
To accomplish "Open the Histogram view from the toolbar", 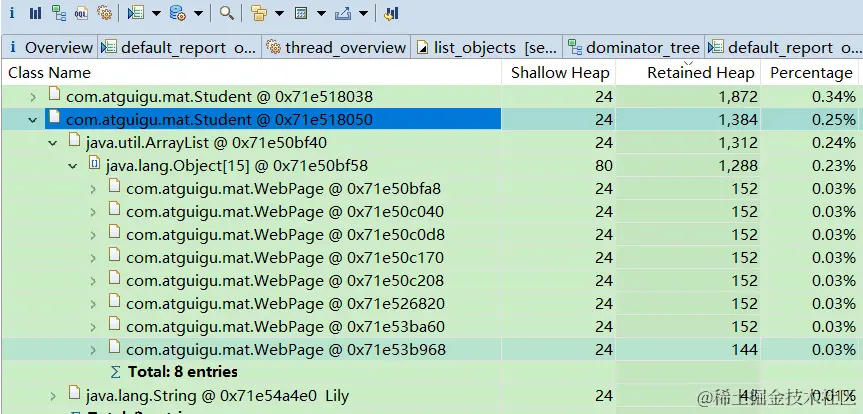I will pos(35,13).
